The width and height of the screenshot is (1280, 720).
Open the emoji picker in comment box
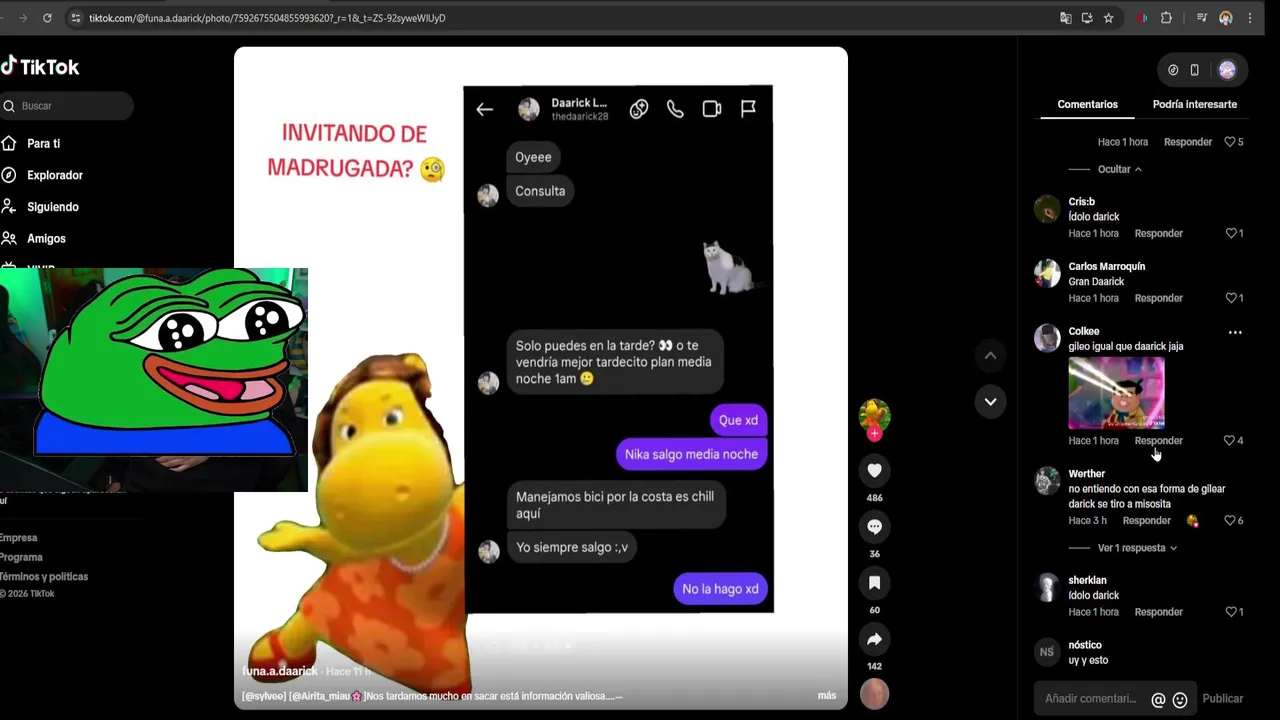pyautogui.click(x=1180, y=700)
